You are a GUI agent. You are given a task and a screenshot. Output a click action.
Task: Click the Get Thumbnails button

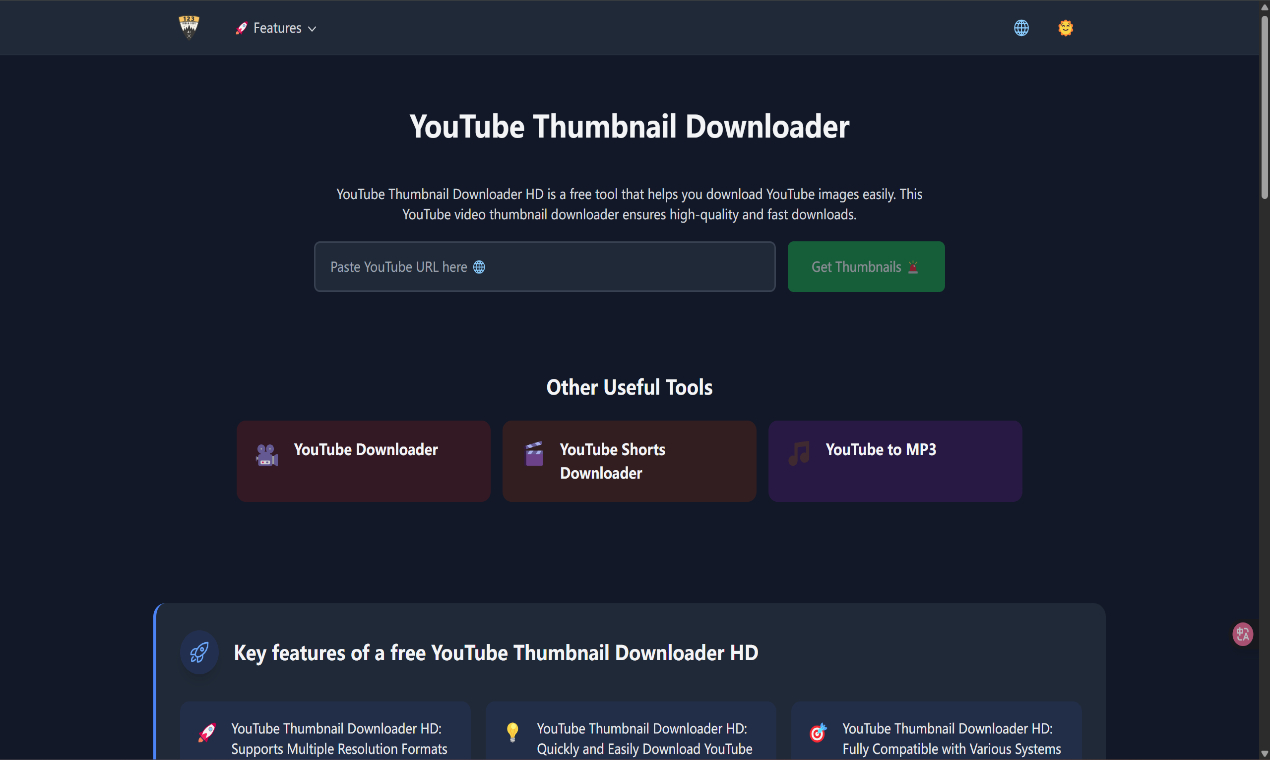pyautogui.click(x=866, y=267)
